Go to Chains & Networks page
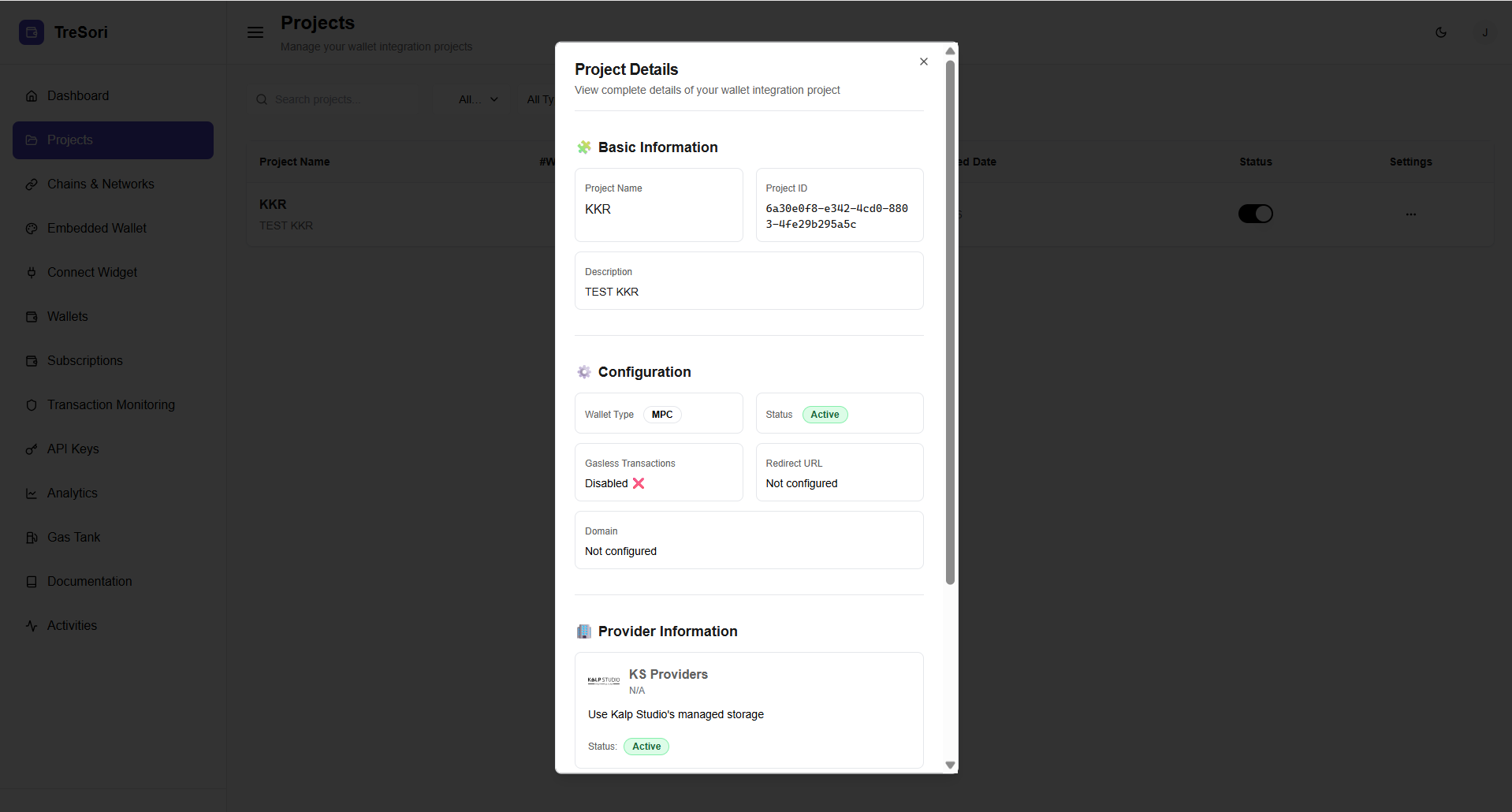This screenshot has height=812, width=1512. [100, 184]
